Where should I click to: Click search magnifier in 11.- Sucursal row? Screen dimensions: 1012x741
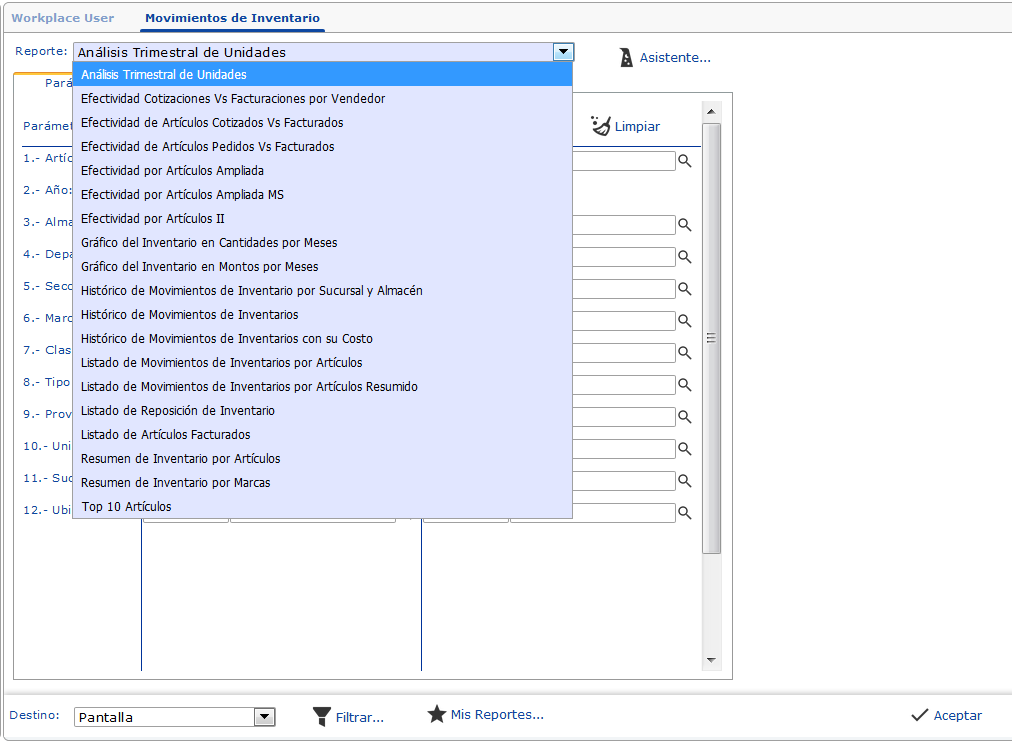coord(685,481)
